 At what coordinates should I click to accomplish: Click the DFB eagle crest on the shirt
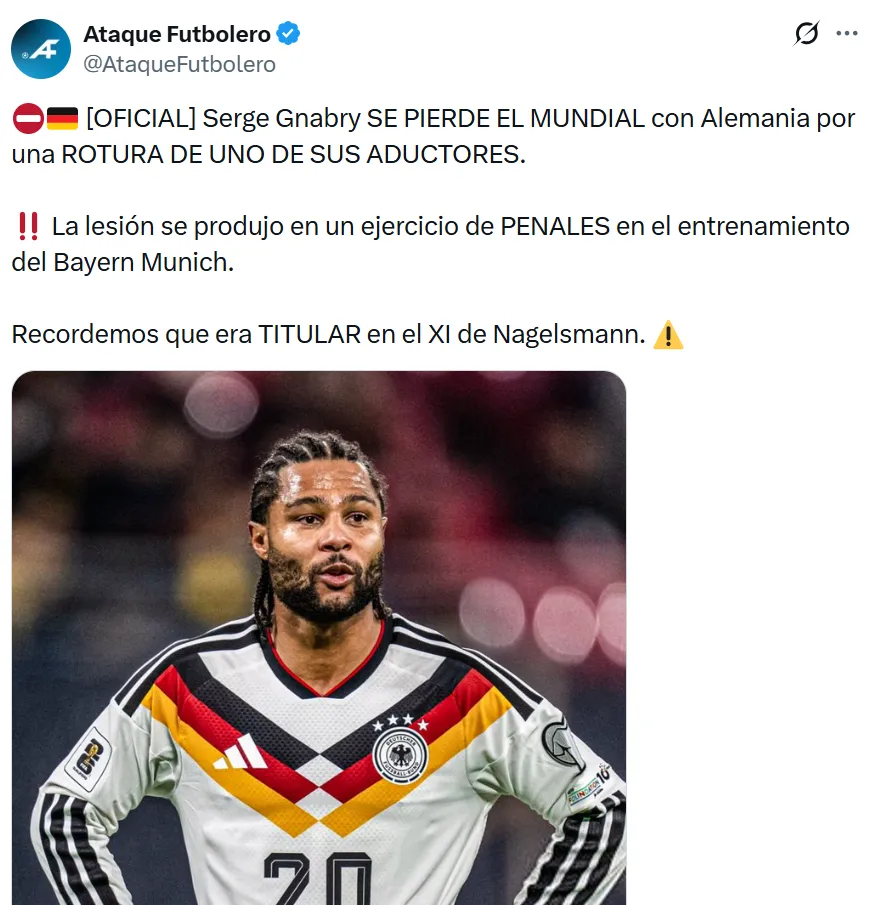[x=400, y=755]
